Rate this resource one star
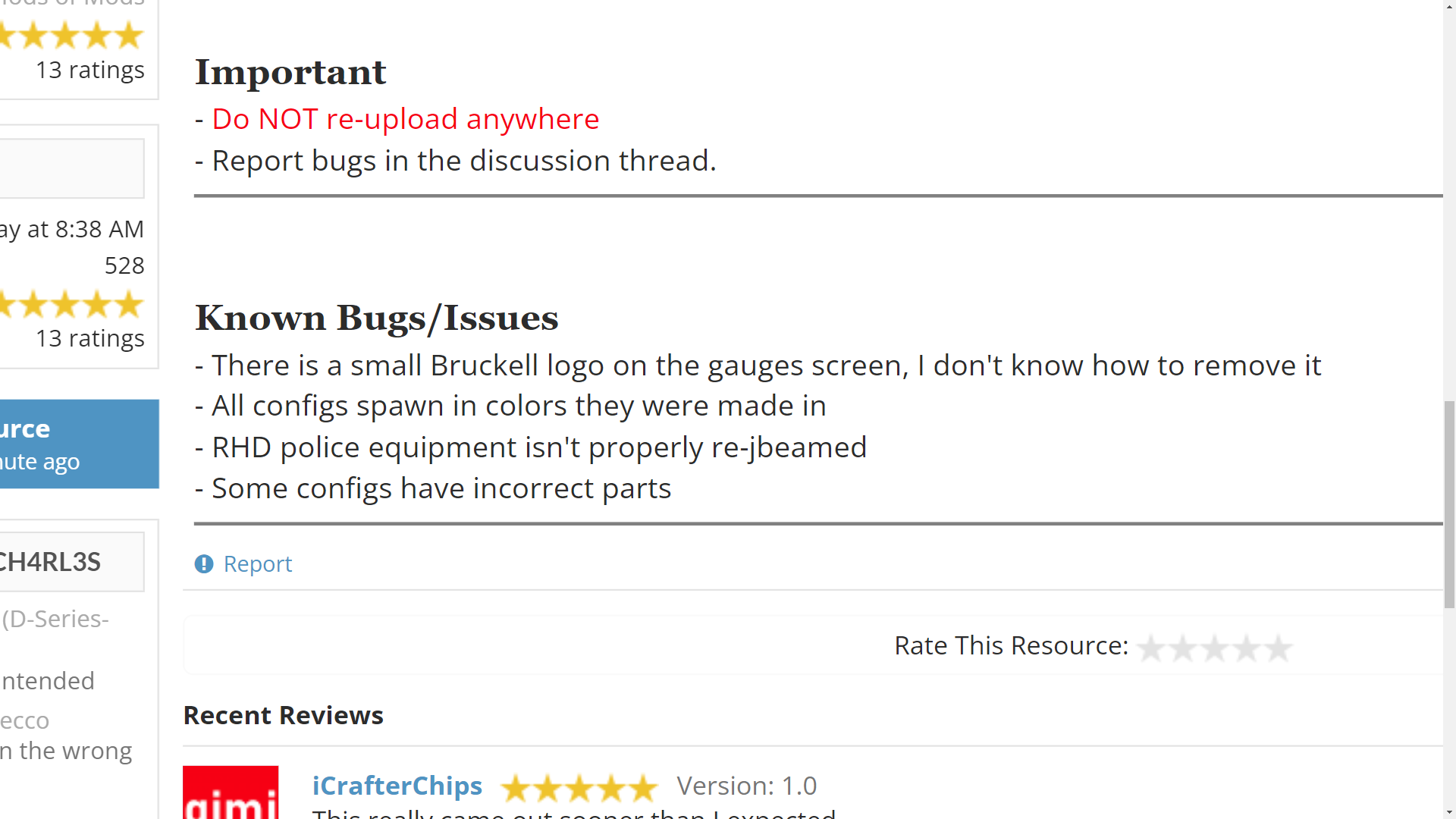This screenshot has width=1456, height=819. tap(1151, 648)
